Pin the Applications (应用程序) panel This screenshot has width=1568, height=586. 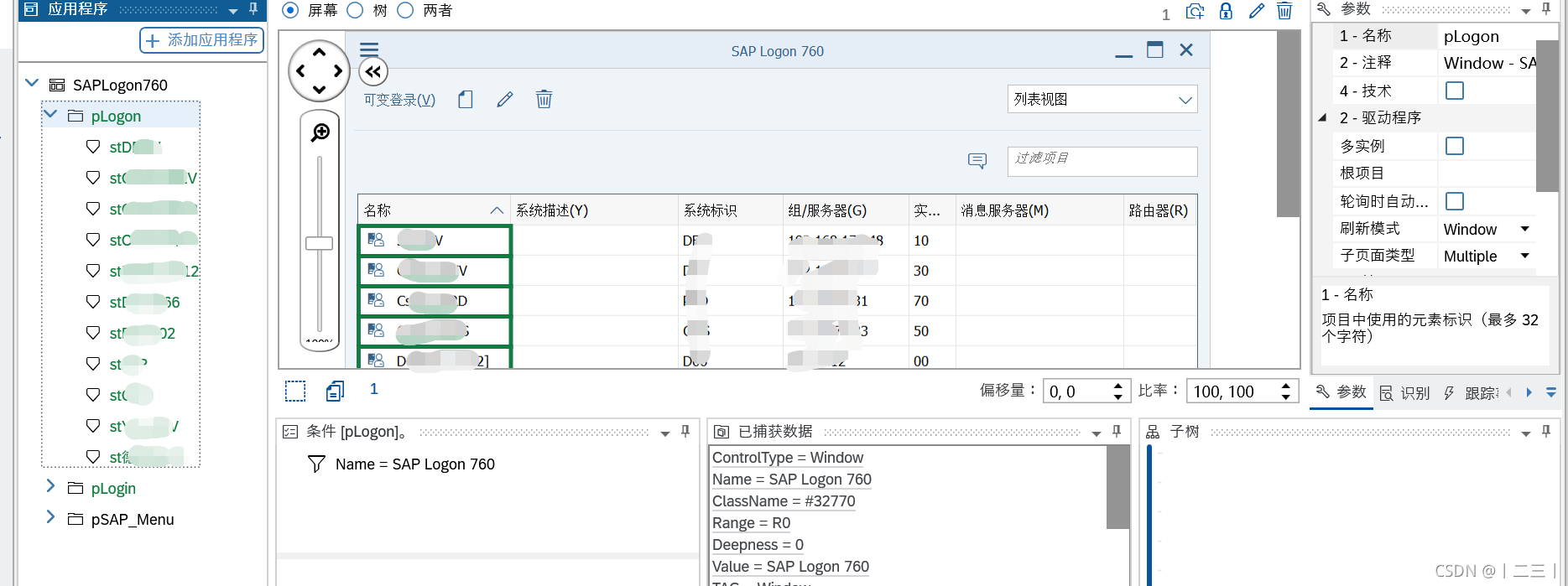click(x=253, y=9)
